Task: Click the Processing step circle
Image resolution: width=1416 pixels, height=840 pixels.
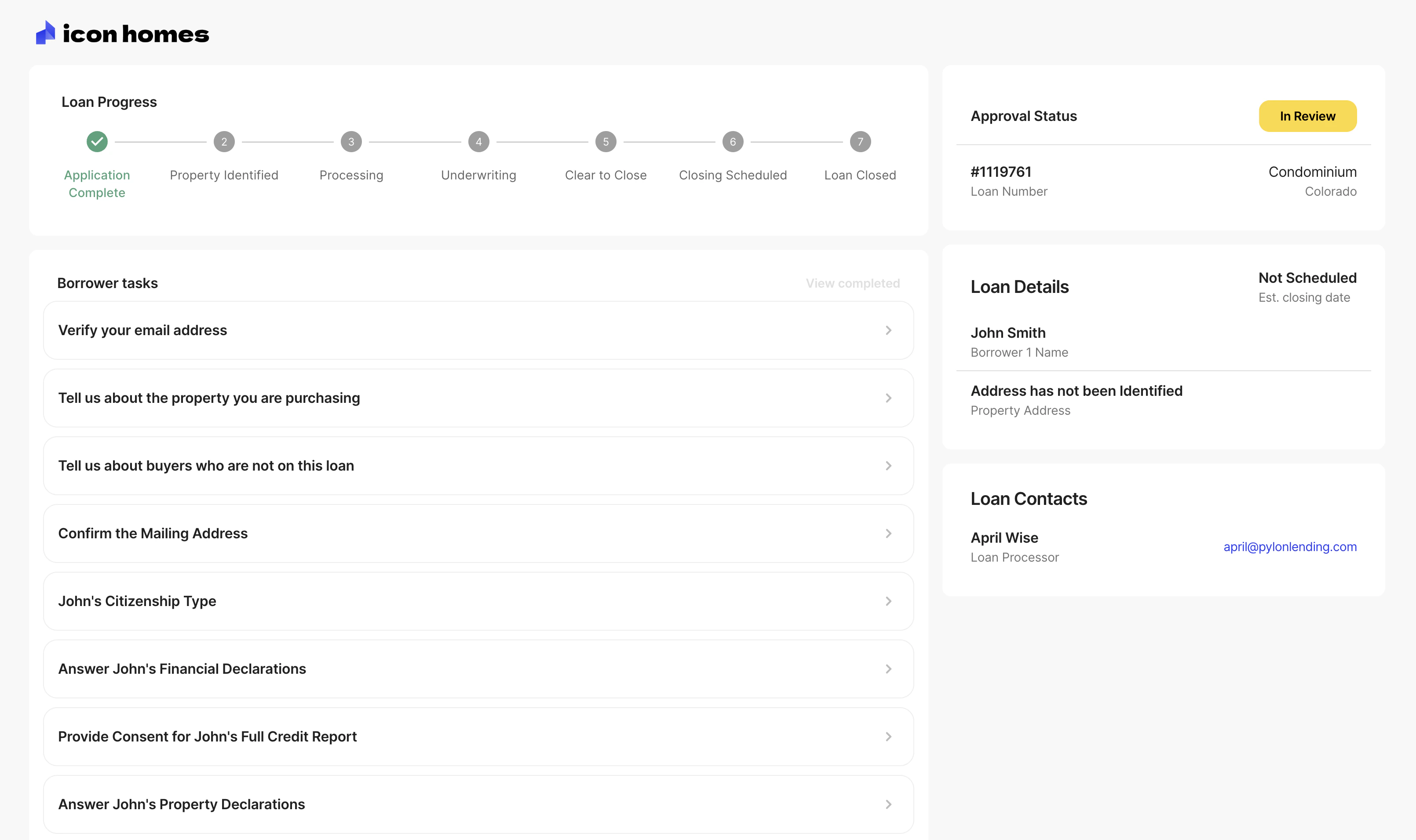Action: click(351, 142)
